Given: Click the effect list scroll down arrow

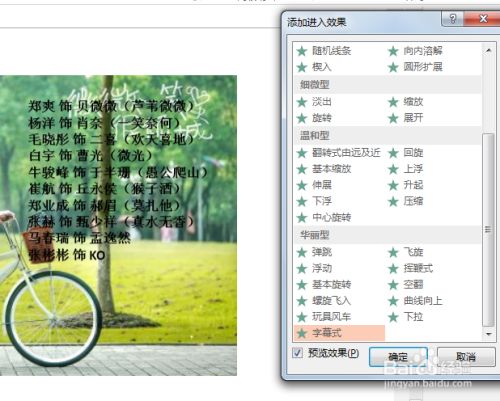Looking at the screenshot, I should click(489, 334).
